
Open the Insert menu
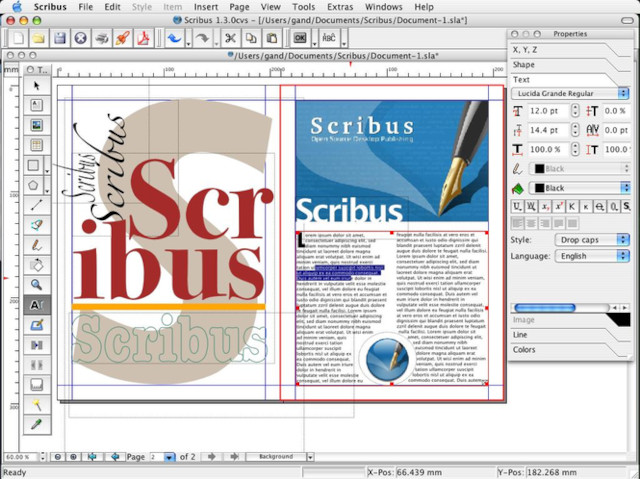pyautogui.click(x=206, y=7)
